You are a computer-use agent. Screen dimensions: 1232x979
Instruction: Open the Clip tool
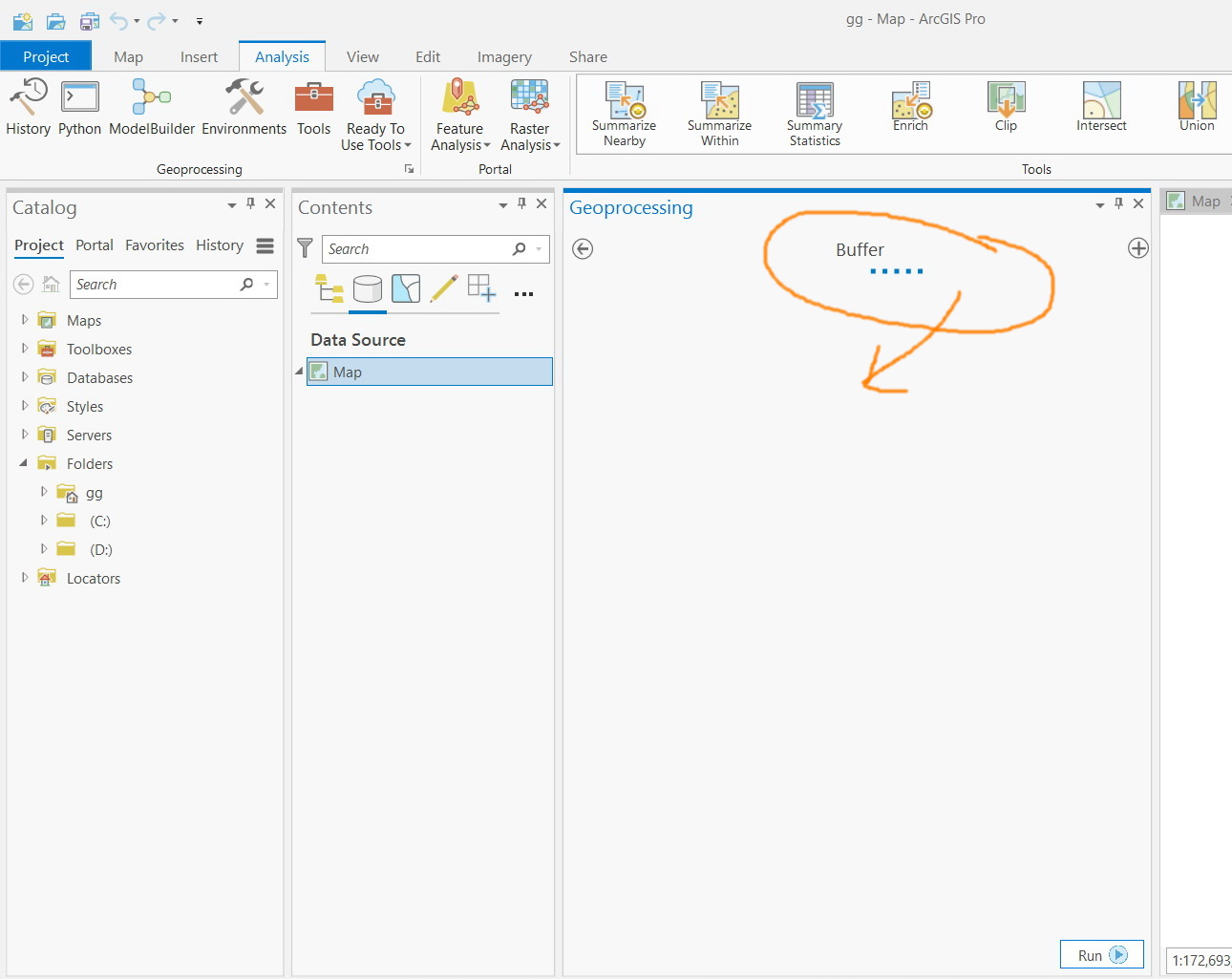click(x=1006, y=106)
